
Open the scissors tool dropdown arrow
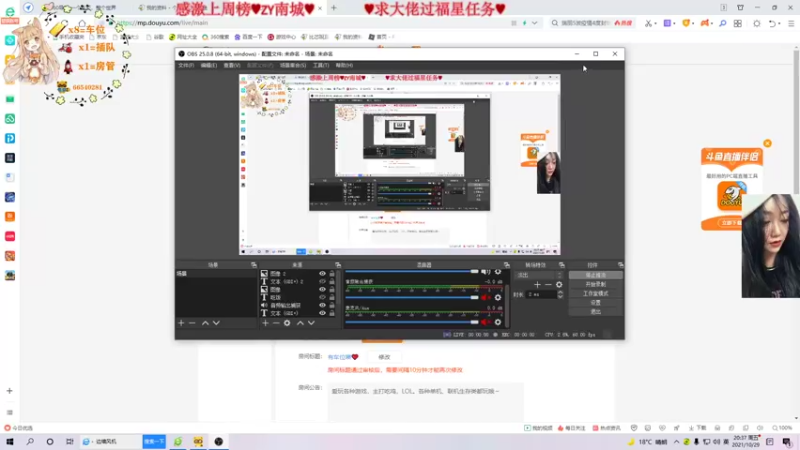pos(655,23)
